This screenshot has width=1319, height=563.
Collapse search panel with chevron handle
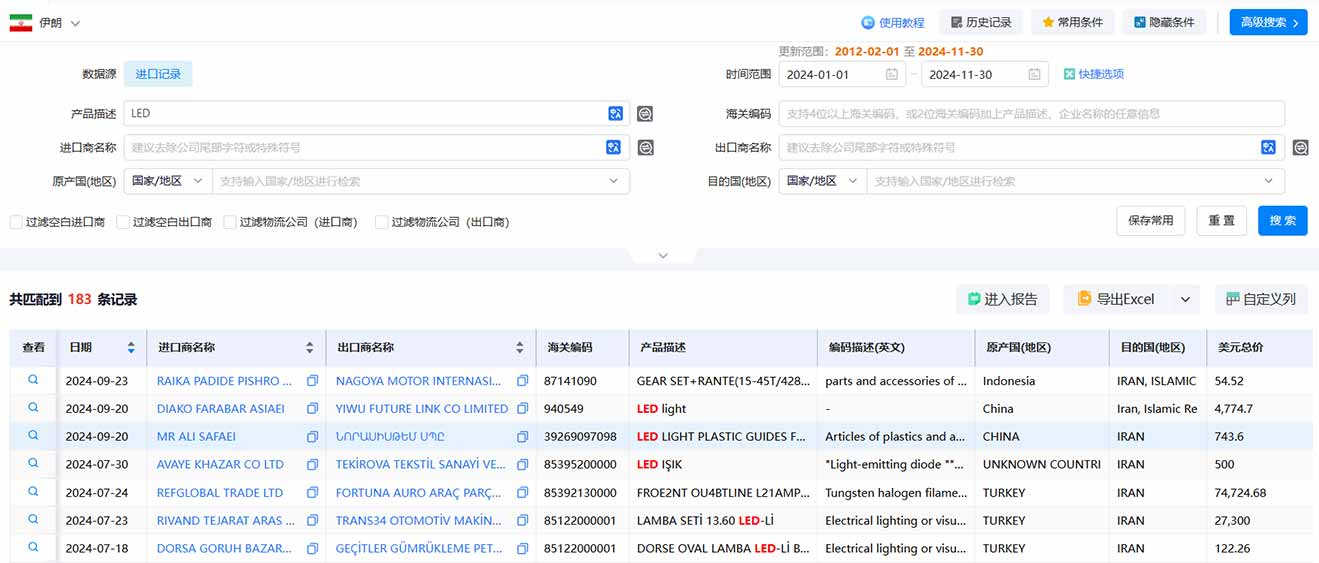tap(662, 256)
